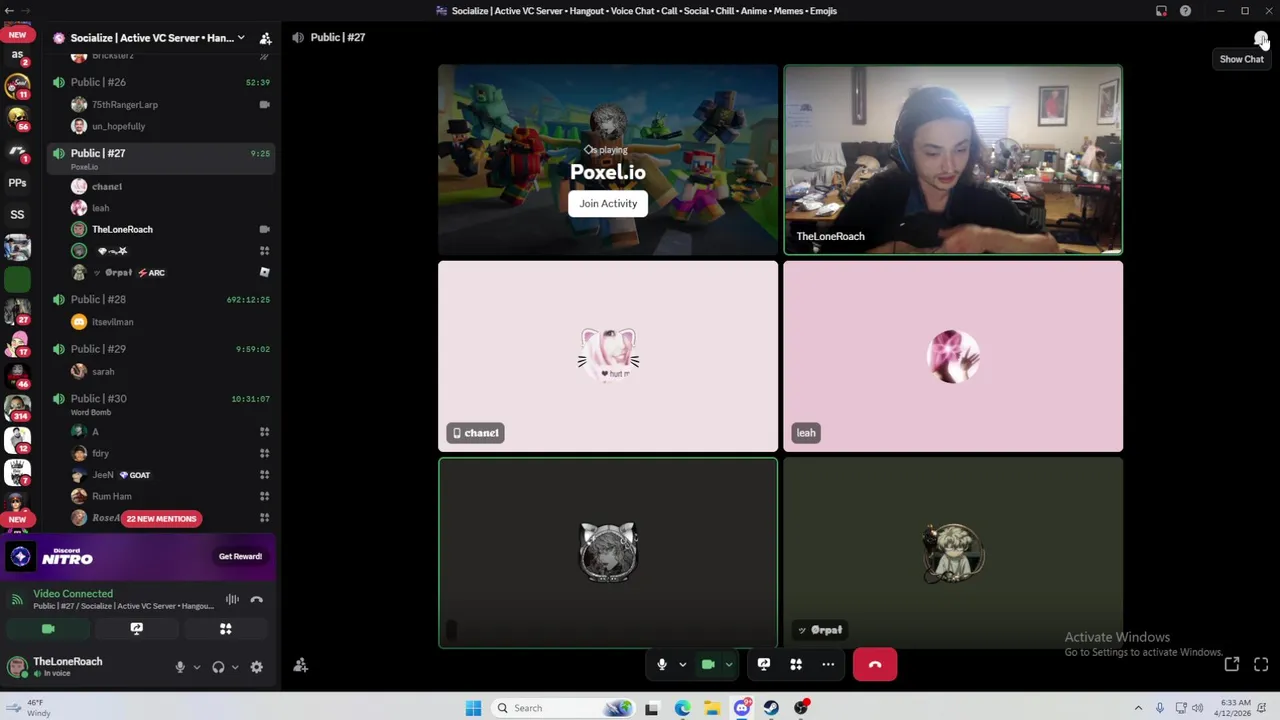Viewport: 1280px width, 720px height.
Task: Join voice channel Public | #28
Action: point(160,299)
